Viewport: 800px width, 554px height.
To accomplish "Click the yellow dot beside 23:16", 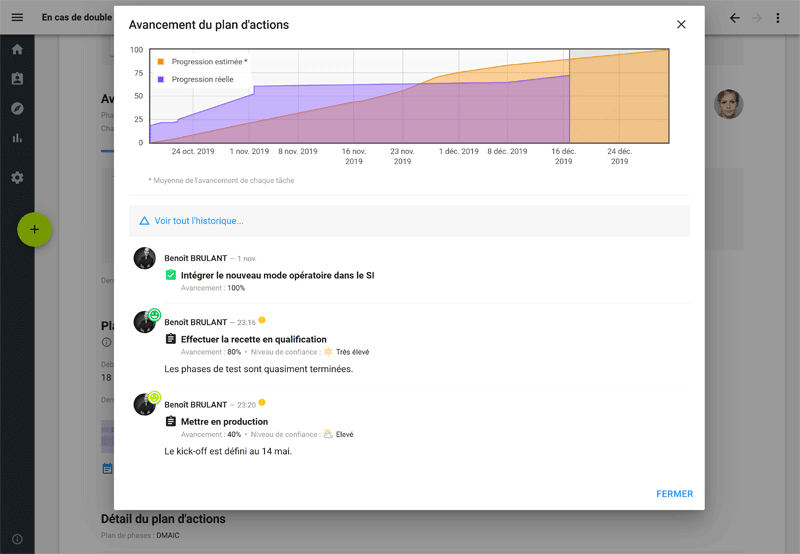I will coord(262,320).
